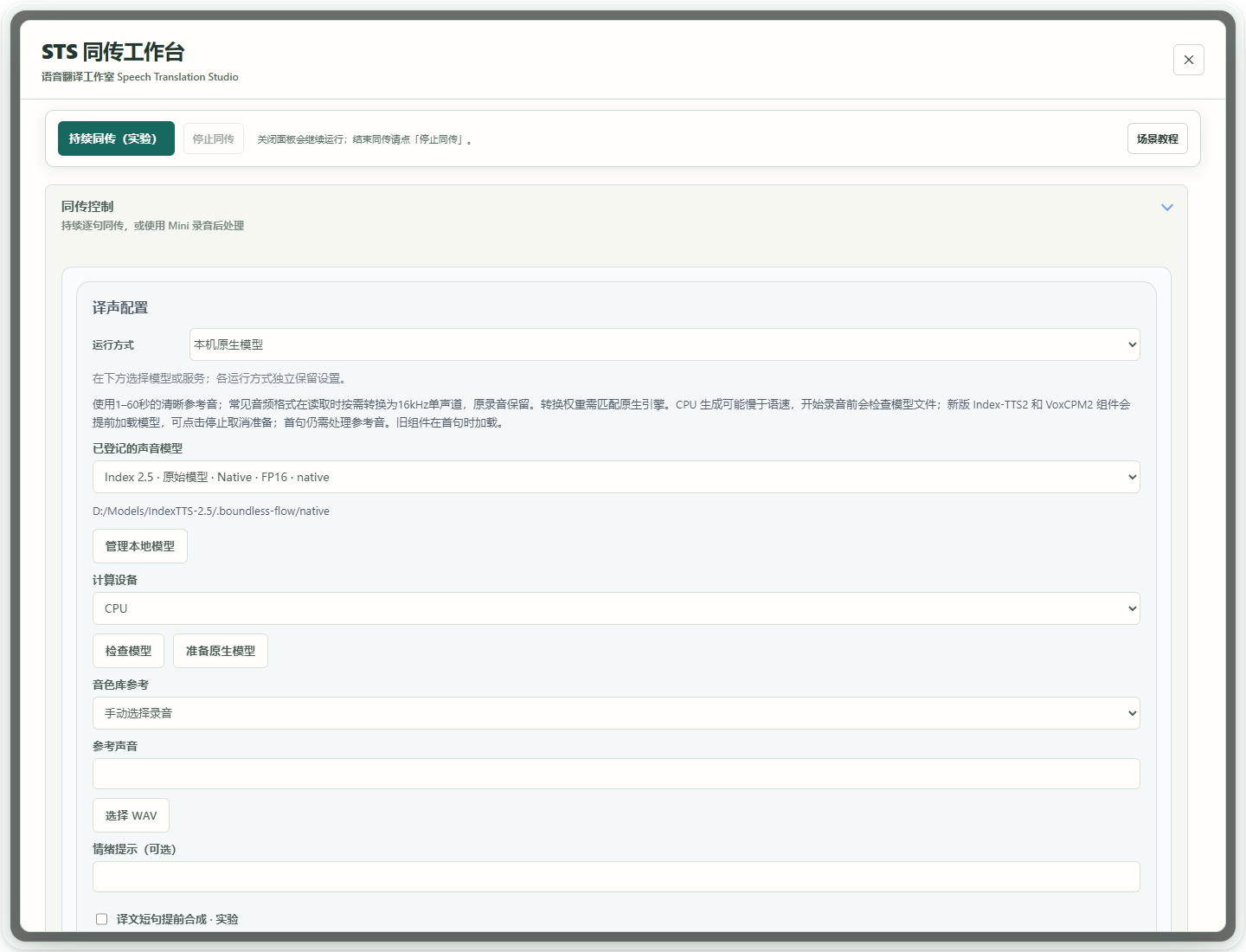Click the 译声配置 heading
This screenshot has width=1246, height=952.
point(120,308)
